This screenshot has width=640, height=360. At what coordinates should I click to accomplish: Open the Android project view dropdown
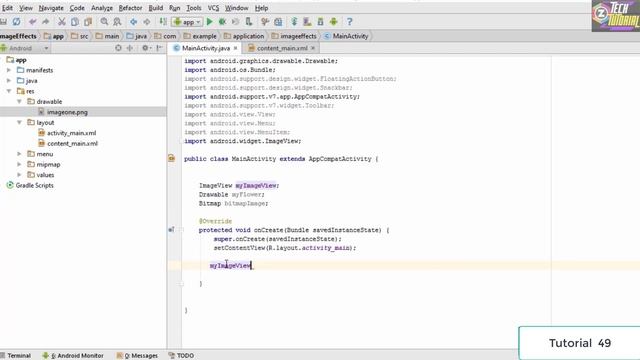click(25, 48)
